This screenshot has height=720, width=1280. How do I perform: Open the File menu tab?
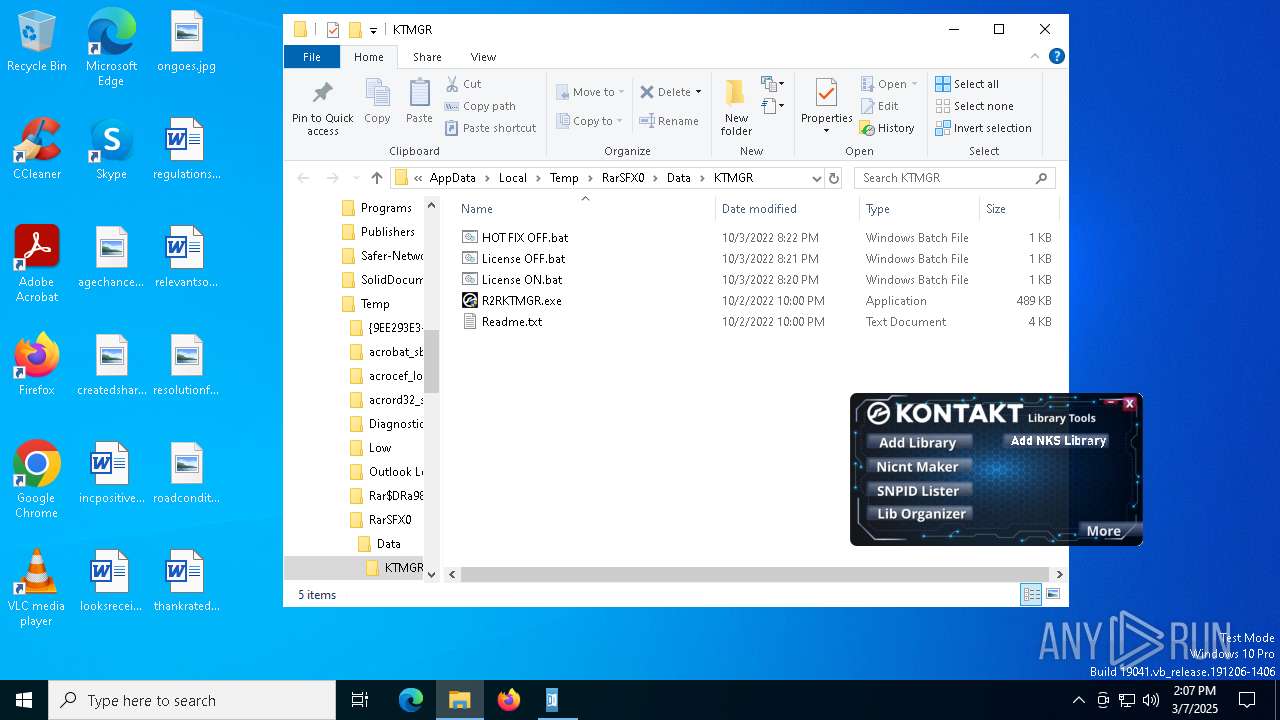pos(312,57)
